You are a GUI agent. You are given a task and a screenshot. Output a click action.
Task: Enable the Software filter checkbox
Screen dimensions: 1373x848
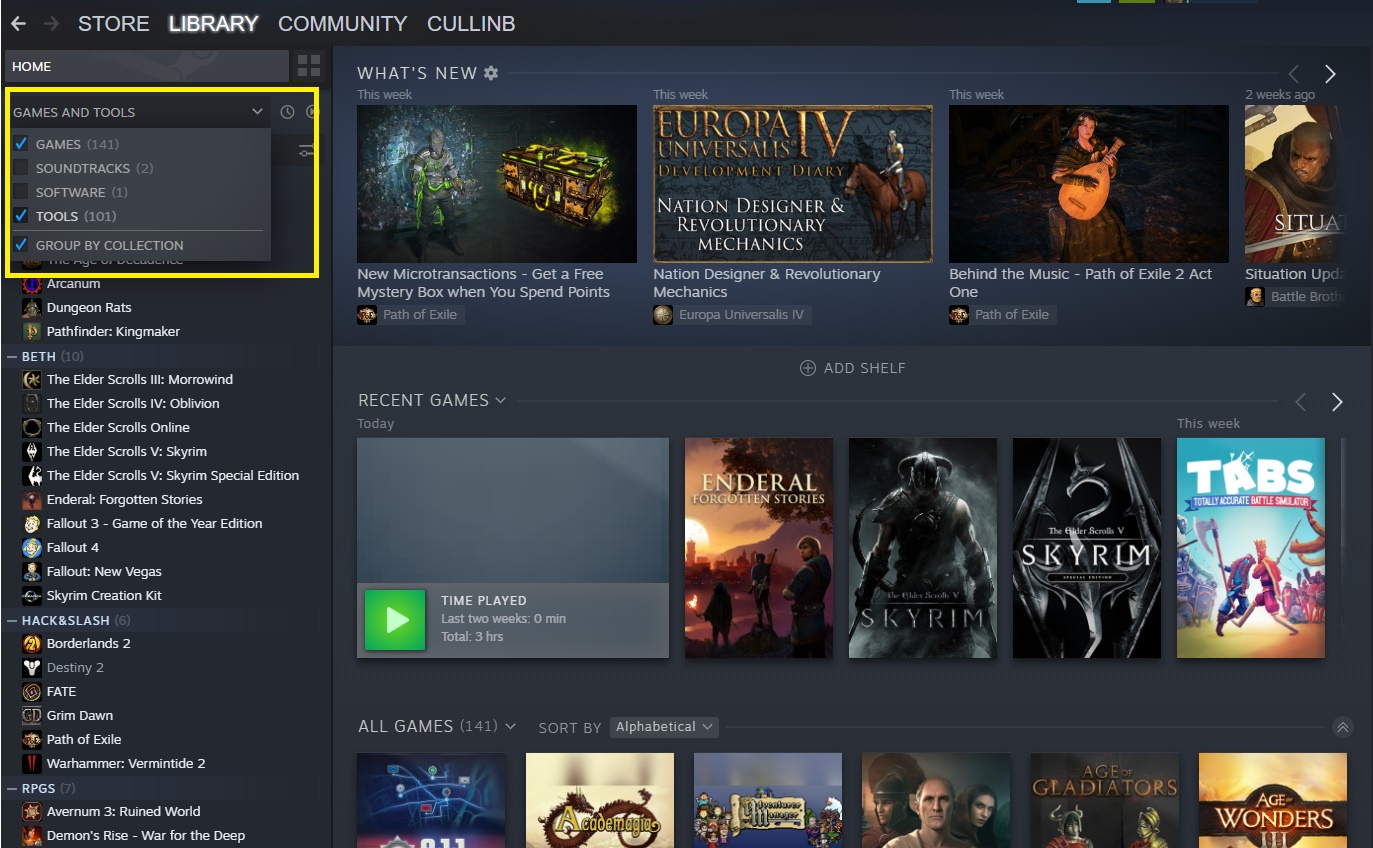click(x=21, y=192)
